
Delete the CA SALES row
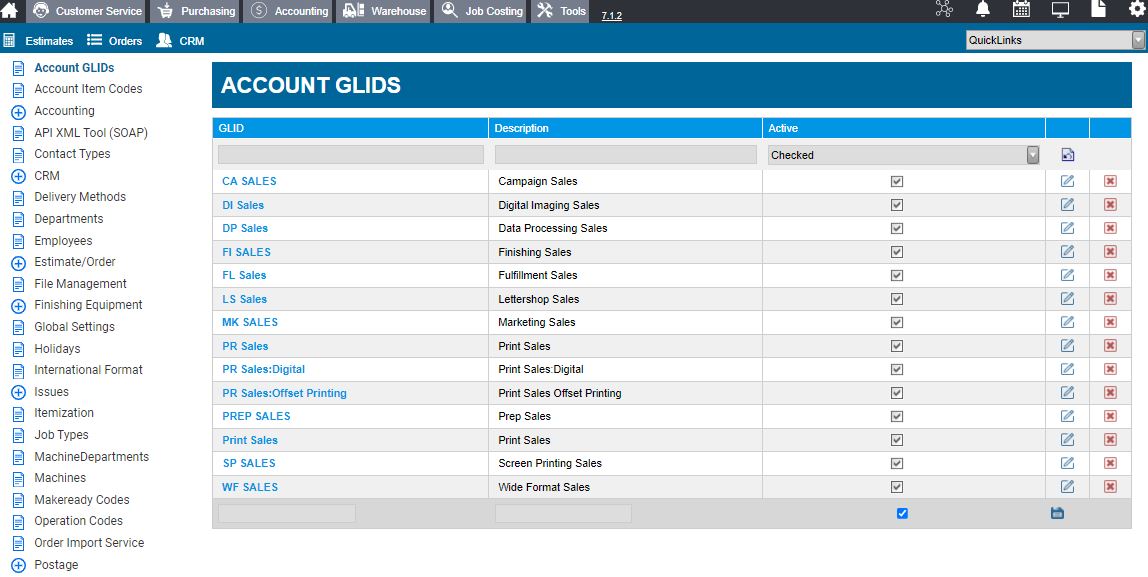(1110, 181)
